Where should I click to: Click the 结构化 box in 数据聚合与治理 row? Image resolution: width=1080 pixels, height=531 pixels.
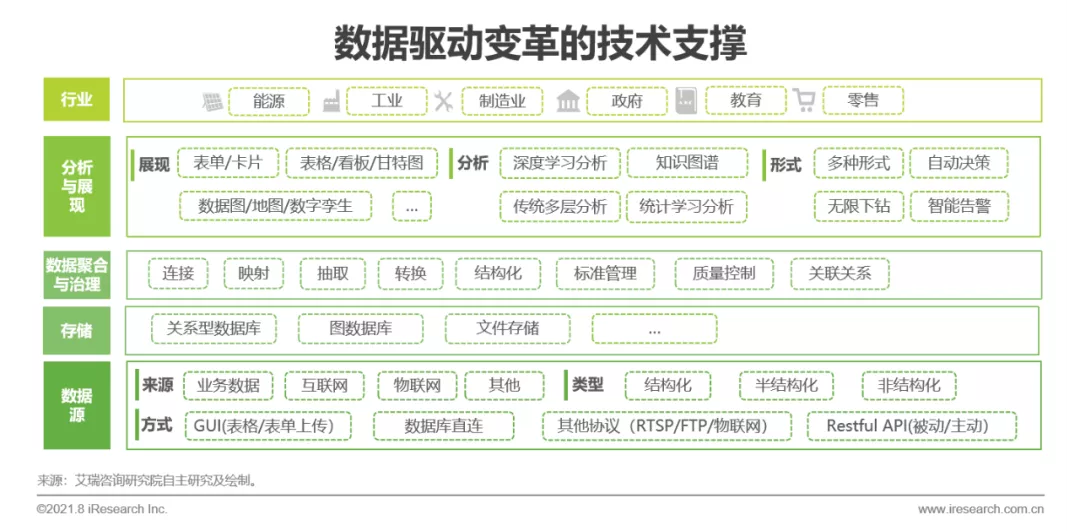(x=498, y=273)
